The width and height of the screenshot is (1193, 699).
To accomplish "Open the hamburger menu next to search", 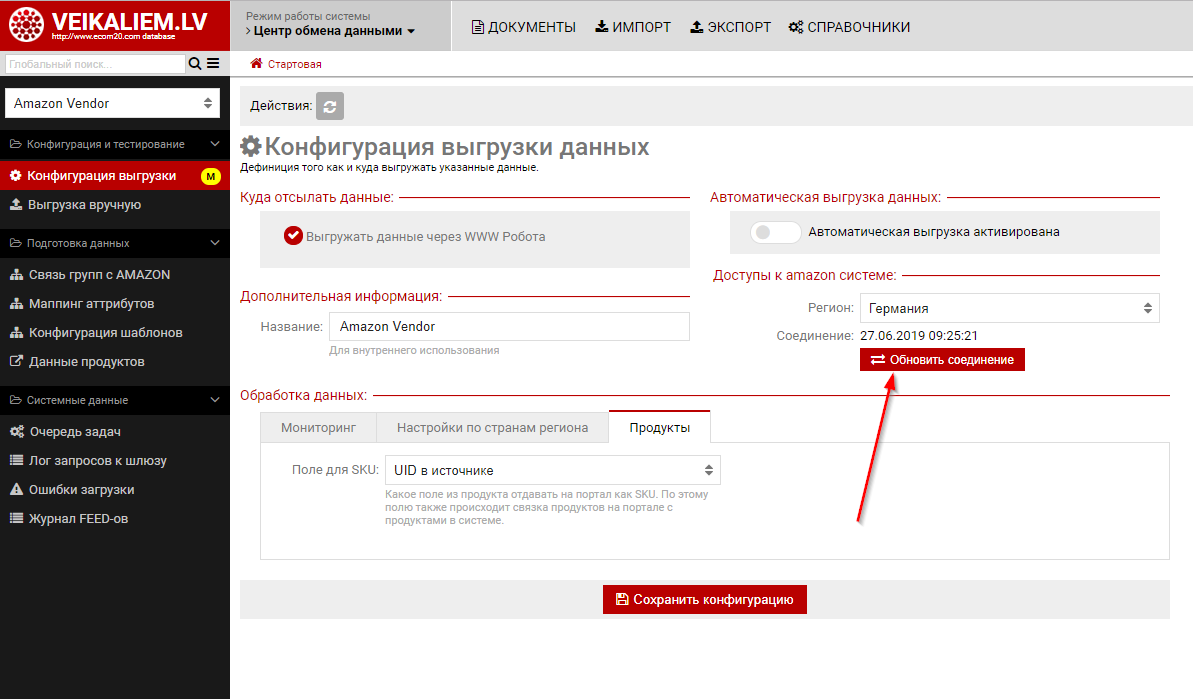I will 213,64.
